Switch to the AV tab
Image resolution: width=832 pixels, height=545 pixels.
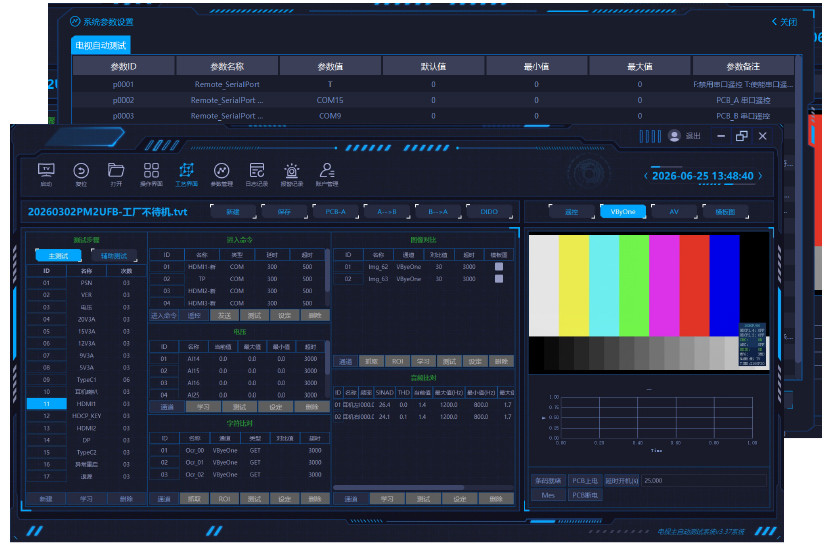pyautogui.click(x=674, y=212)
